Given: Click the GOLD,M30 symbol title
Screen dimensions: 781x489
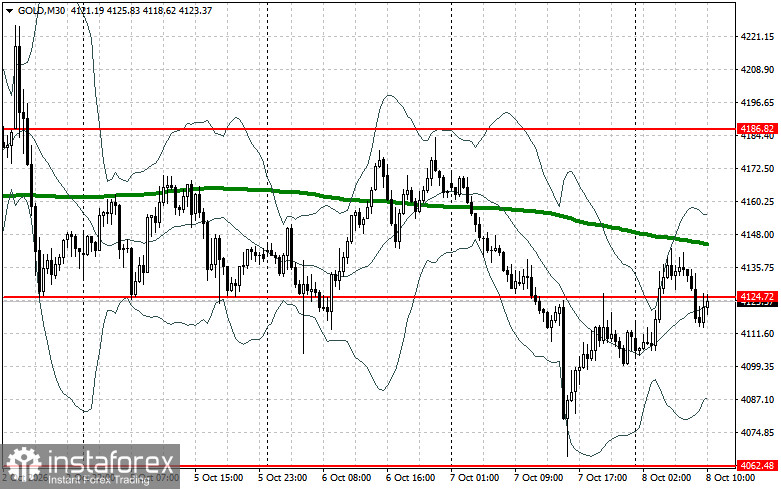Looking at the screenshot, I should click(41, 10).
